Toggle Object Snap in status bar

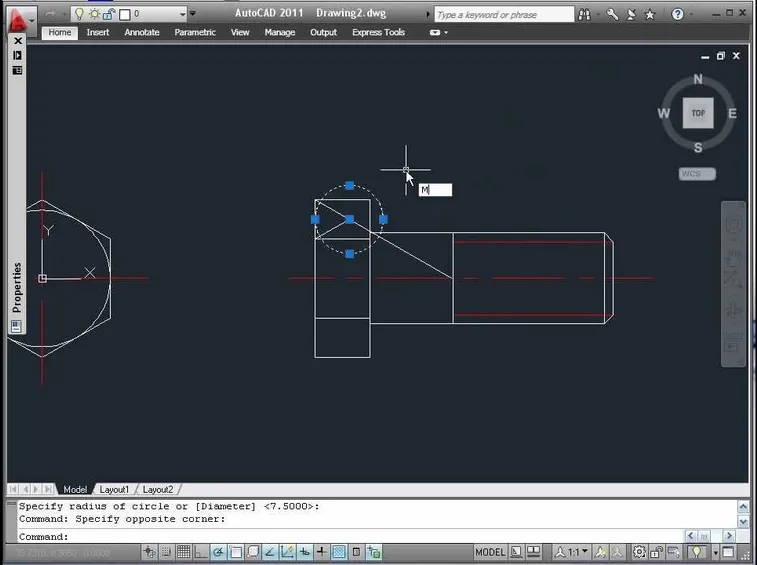pos(236,551)
